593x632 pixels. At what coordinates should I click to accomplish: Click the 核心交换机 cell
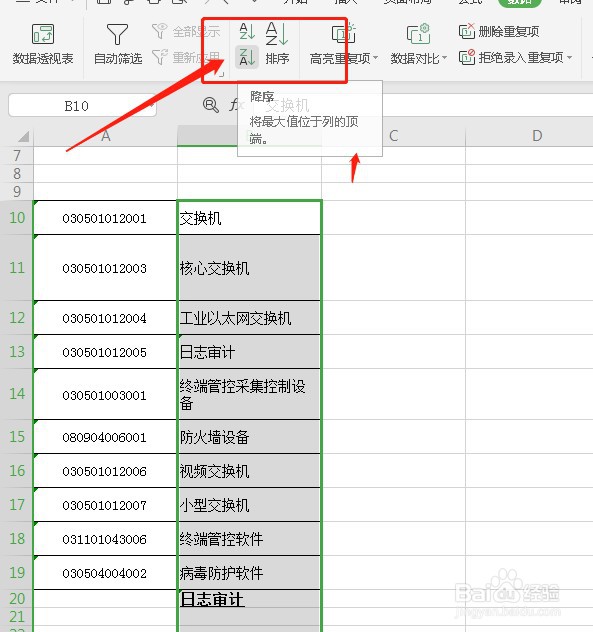(x=249, y=268)
